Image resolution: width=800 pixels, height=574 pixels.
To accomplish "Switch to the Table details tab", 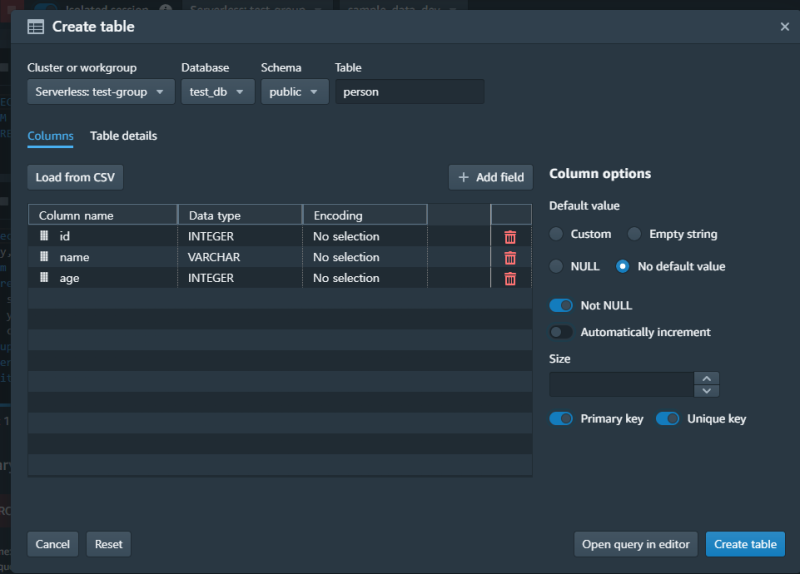I will [x=123, y=136].
